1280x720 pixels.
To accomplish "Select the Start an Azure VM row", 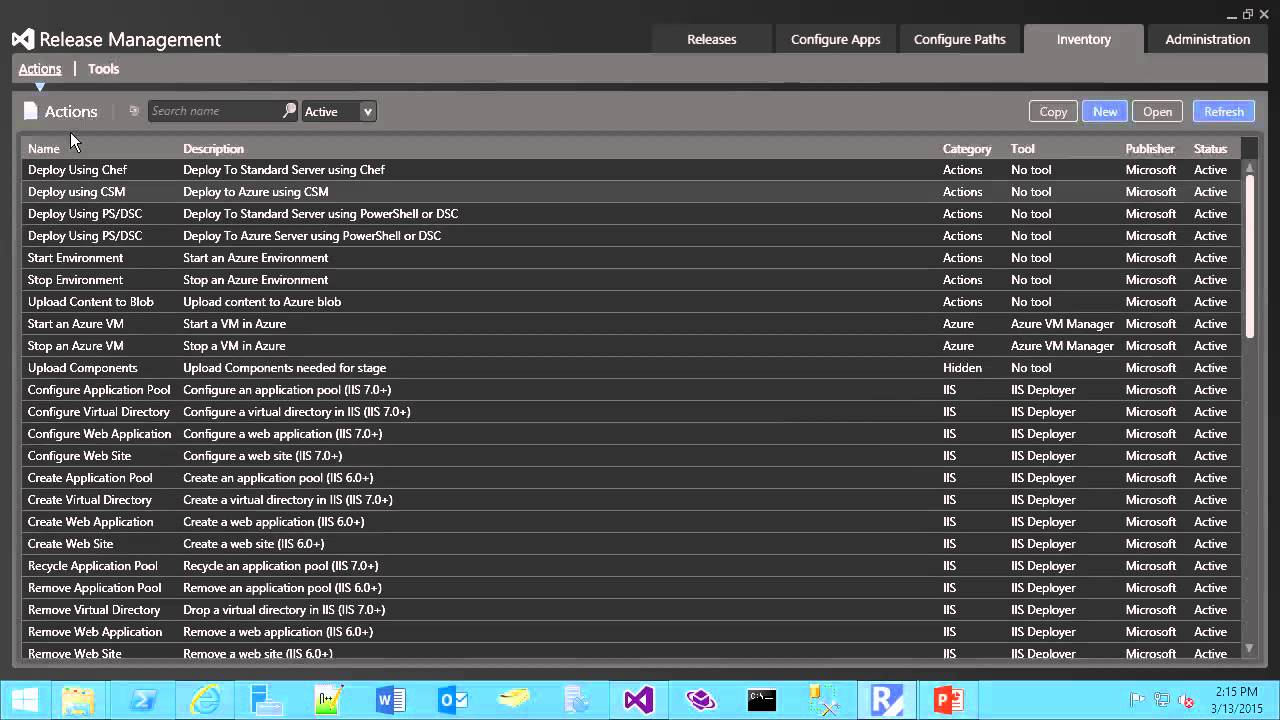I will [631, 324].
